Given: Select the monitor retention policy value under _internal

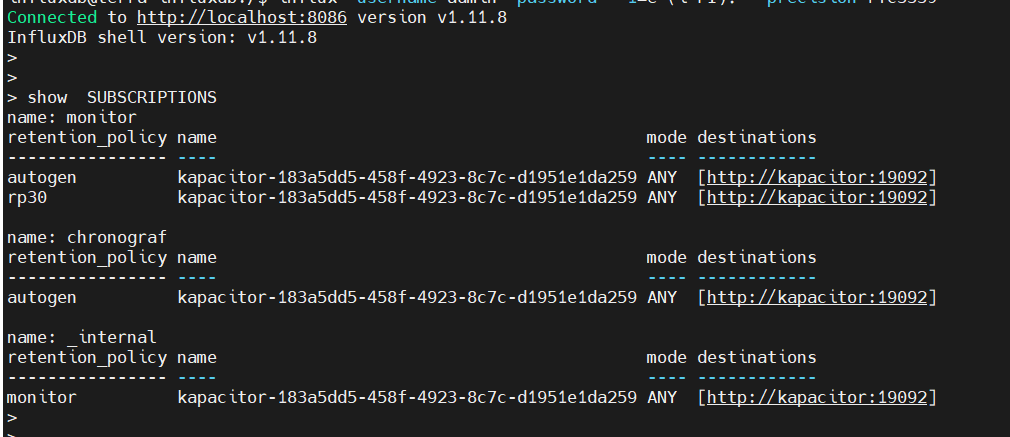Looking at the screenshot, I should pyautogui.click(x=41, y=398).
